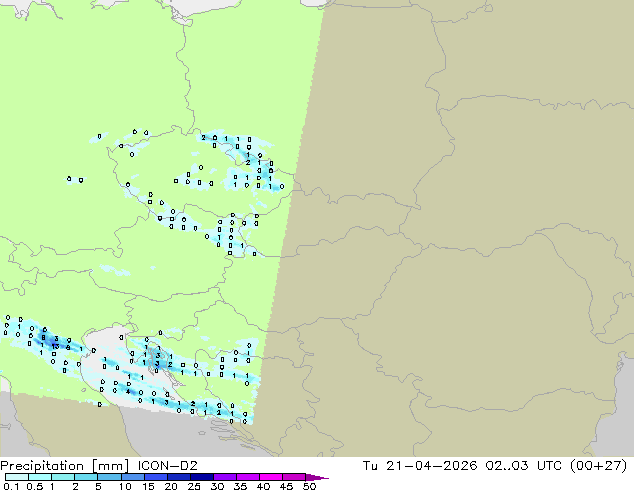Click the '35' legend scale label
634x490 pixels.
[x=240, y=486]
